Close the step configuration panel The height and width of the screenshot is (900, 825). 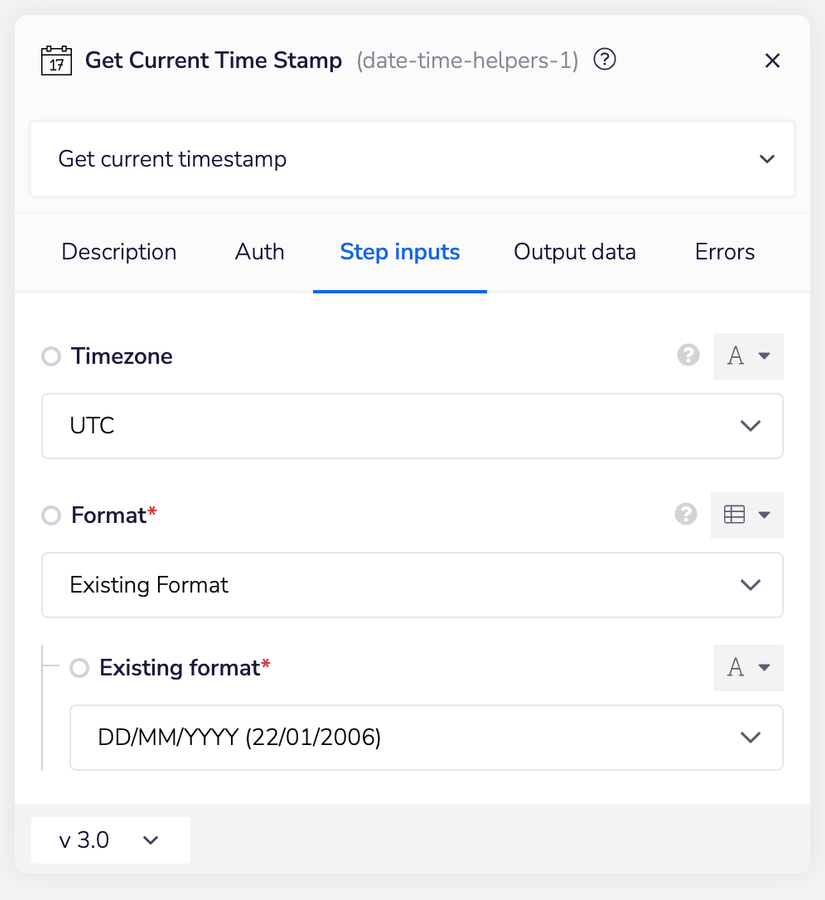point(772,61)
